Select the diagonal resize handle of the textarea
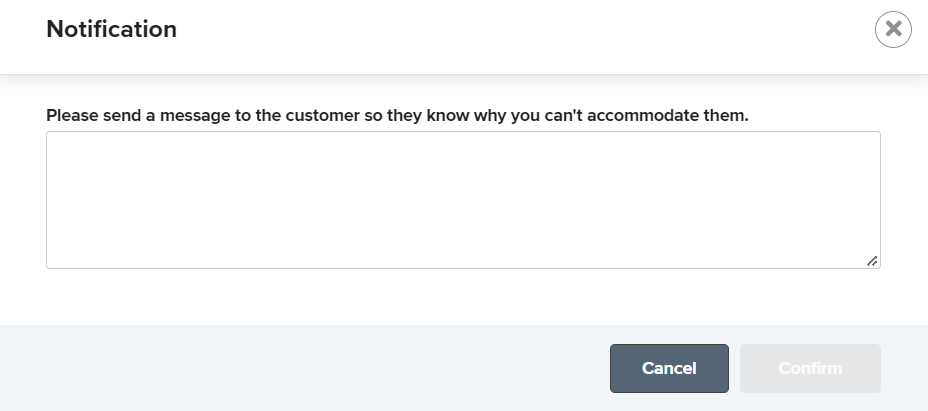The image size is (928, 411). click(x=872, y=261)
